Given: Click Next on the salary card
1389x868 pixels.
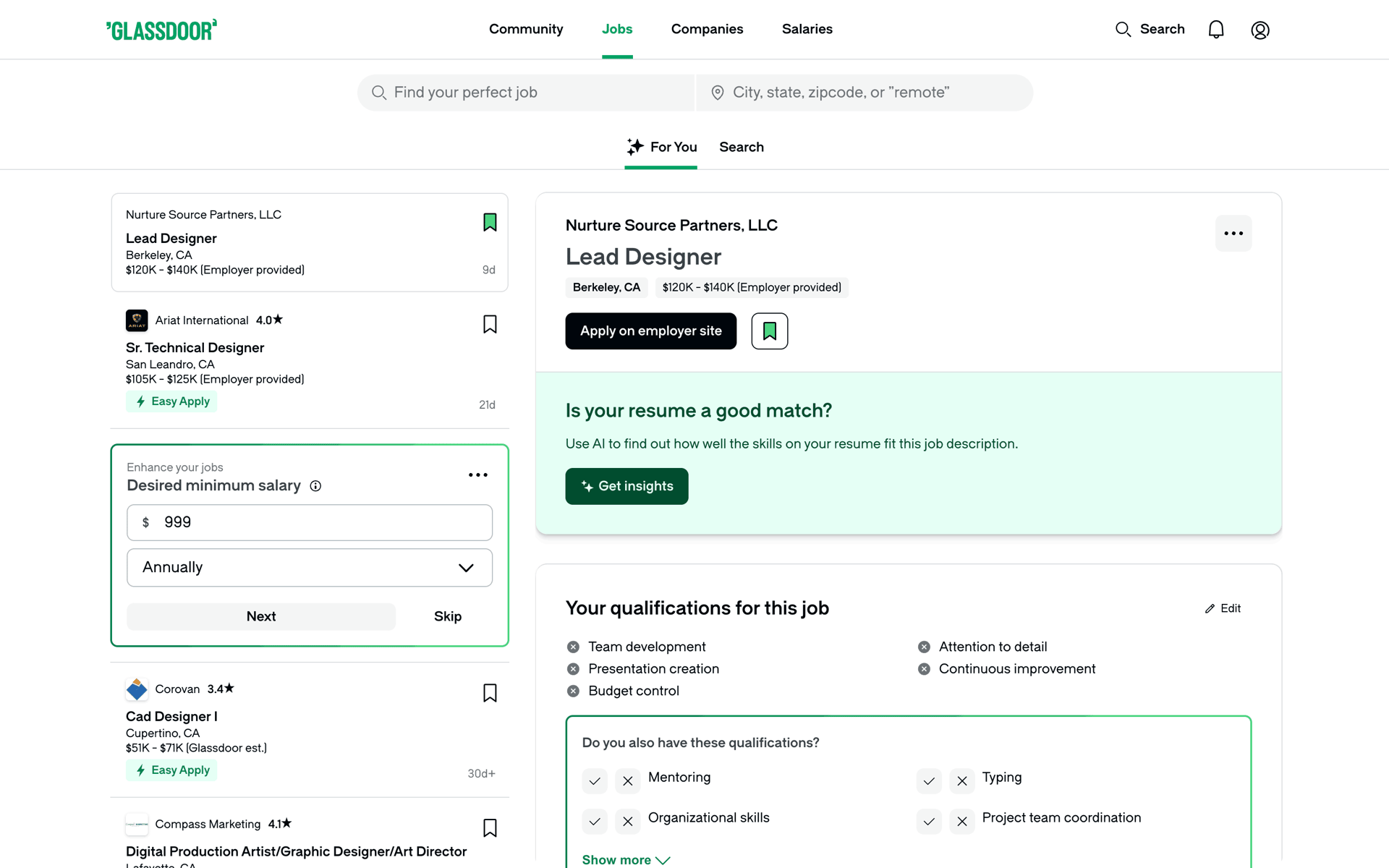Looking at the screenshot, I should click(x=261, y=616).
